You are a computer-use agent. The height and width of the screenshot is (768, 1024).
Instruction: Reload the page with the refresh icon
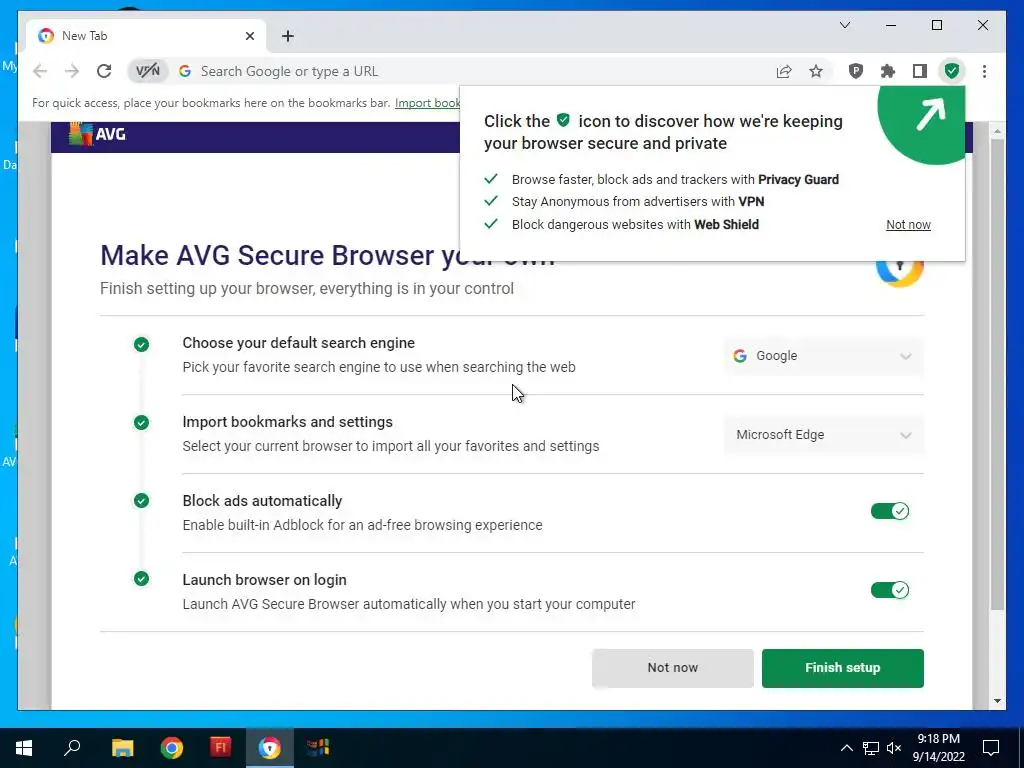pyautogui.click(x=104, y=71)
